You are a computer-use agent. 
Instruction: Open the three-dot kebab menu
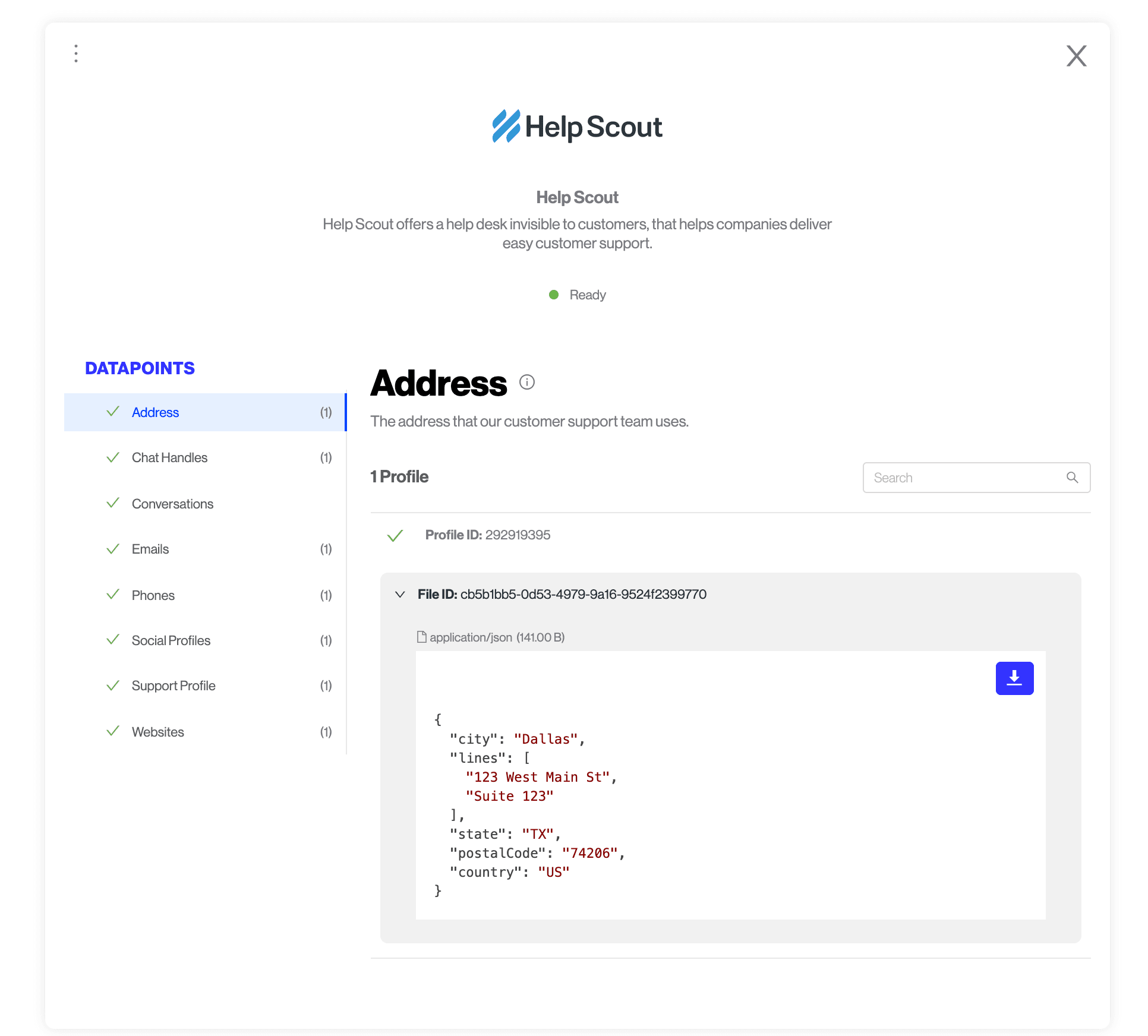click(x=76, y=53)
